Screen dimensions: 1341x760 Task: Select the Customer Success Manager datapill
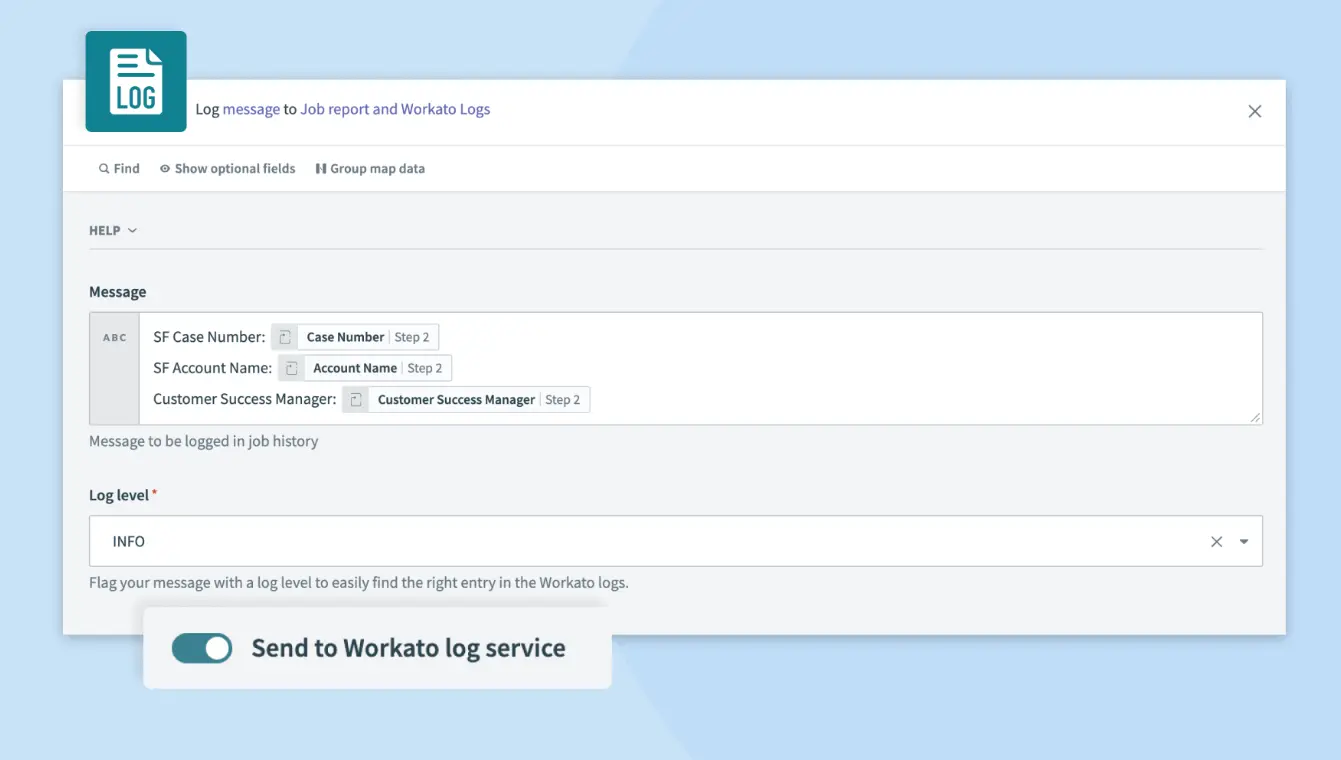466,399
